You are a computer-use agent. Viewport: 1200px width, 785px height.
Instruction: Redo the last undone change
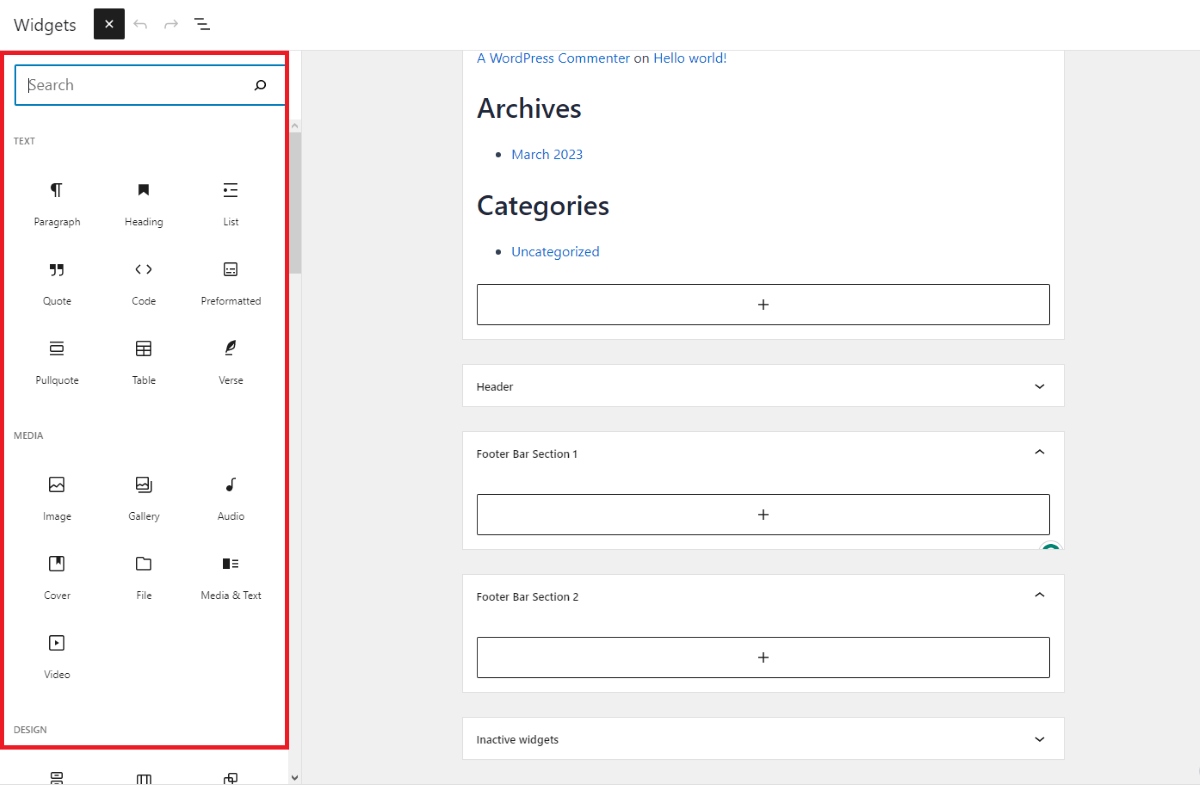(x=170, y=24)
